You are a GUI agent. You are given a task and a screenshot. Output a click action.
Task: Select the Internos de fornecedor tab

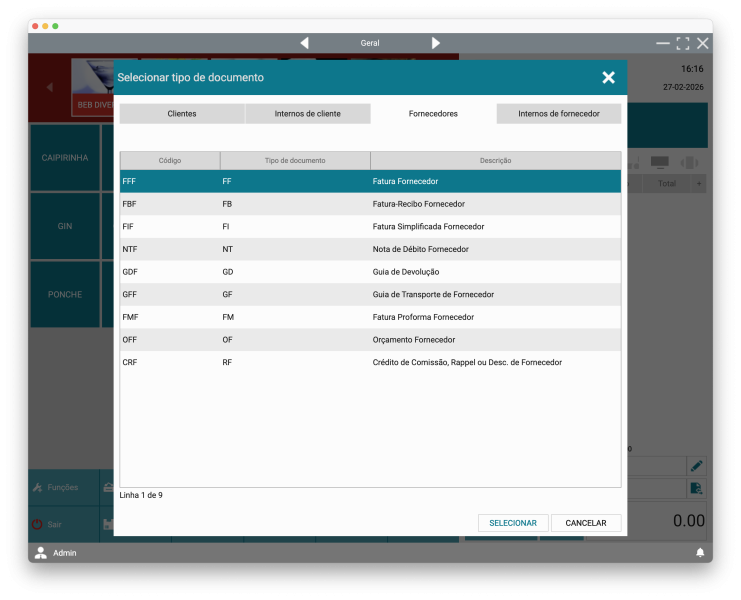558,114
